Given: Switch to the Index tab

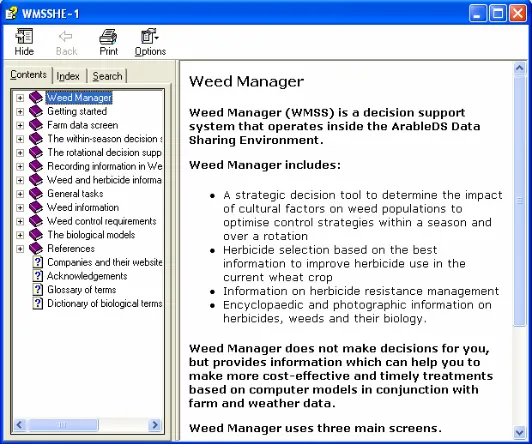Looking at the screenshot, I should (x=68, y=76).
